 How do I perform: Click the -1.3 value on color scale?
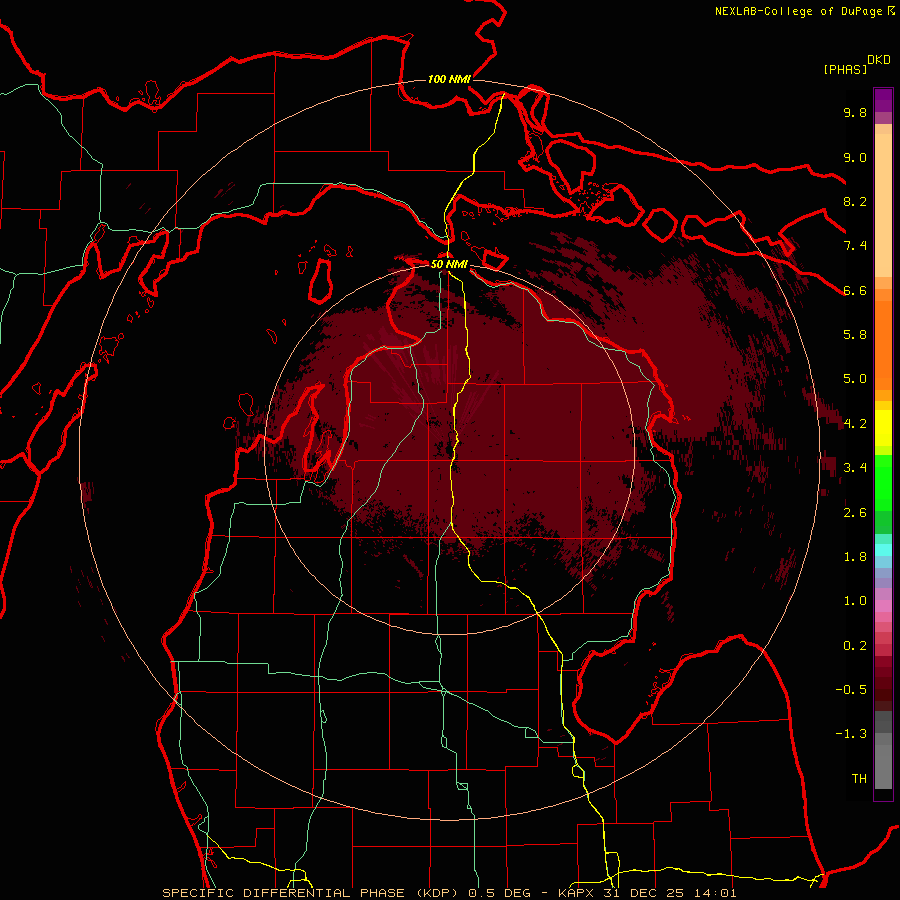point(851,734)
